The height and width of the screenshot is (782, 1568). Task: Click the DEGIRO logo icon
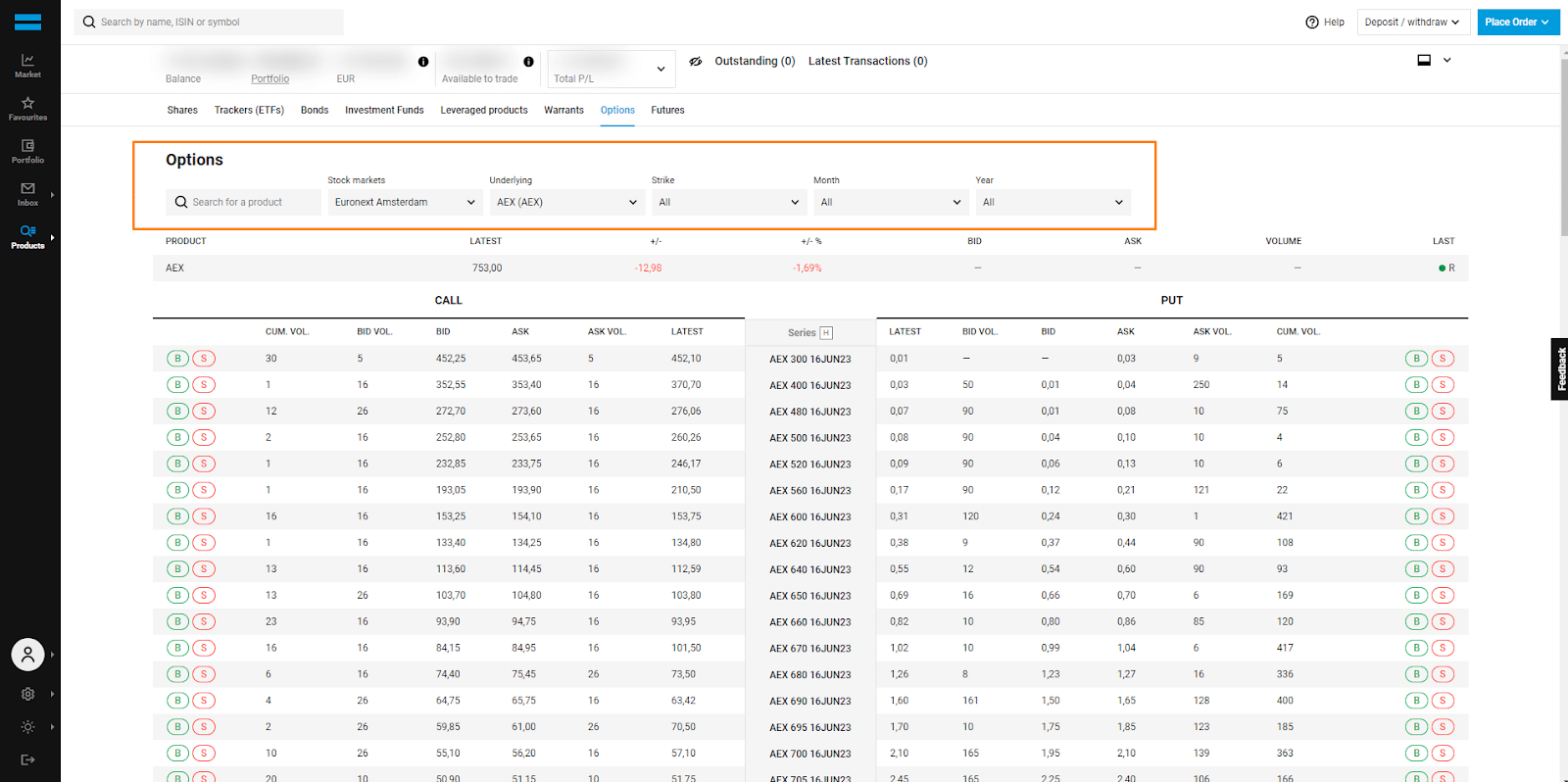tap(27, 22)
